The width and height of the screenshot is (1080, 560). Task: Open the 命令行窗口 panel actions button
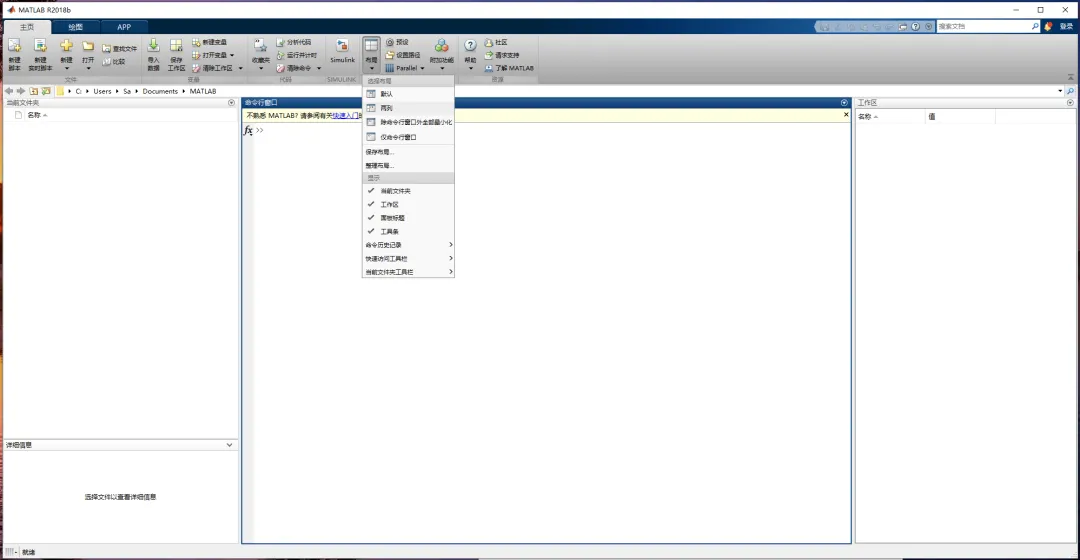point(844,103)
